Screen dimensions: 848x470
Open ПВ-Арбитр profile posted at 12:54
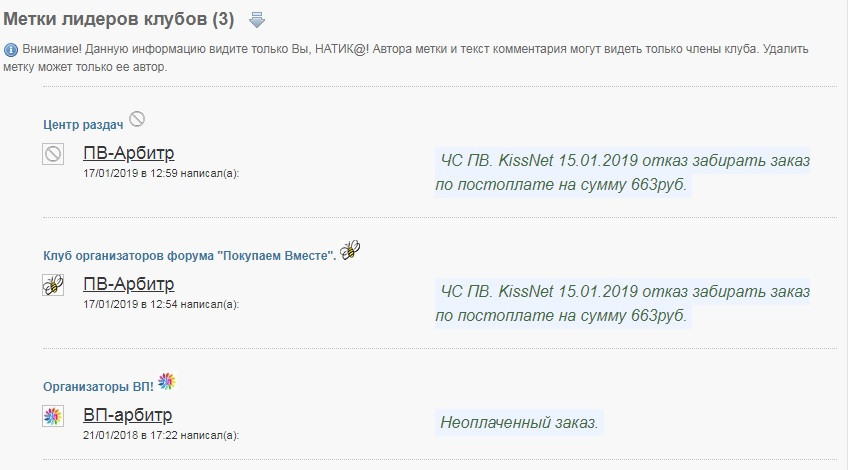coord(129,284)
